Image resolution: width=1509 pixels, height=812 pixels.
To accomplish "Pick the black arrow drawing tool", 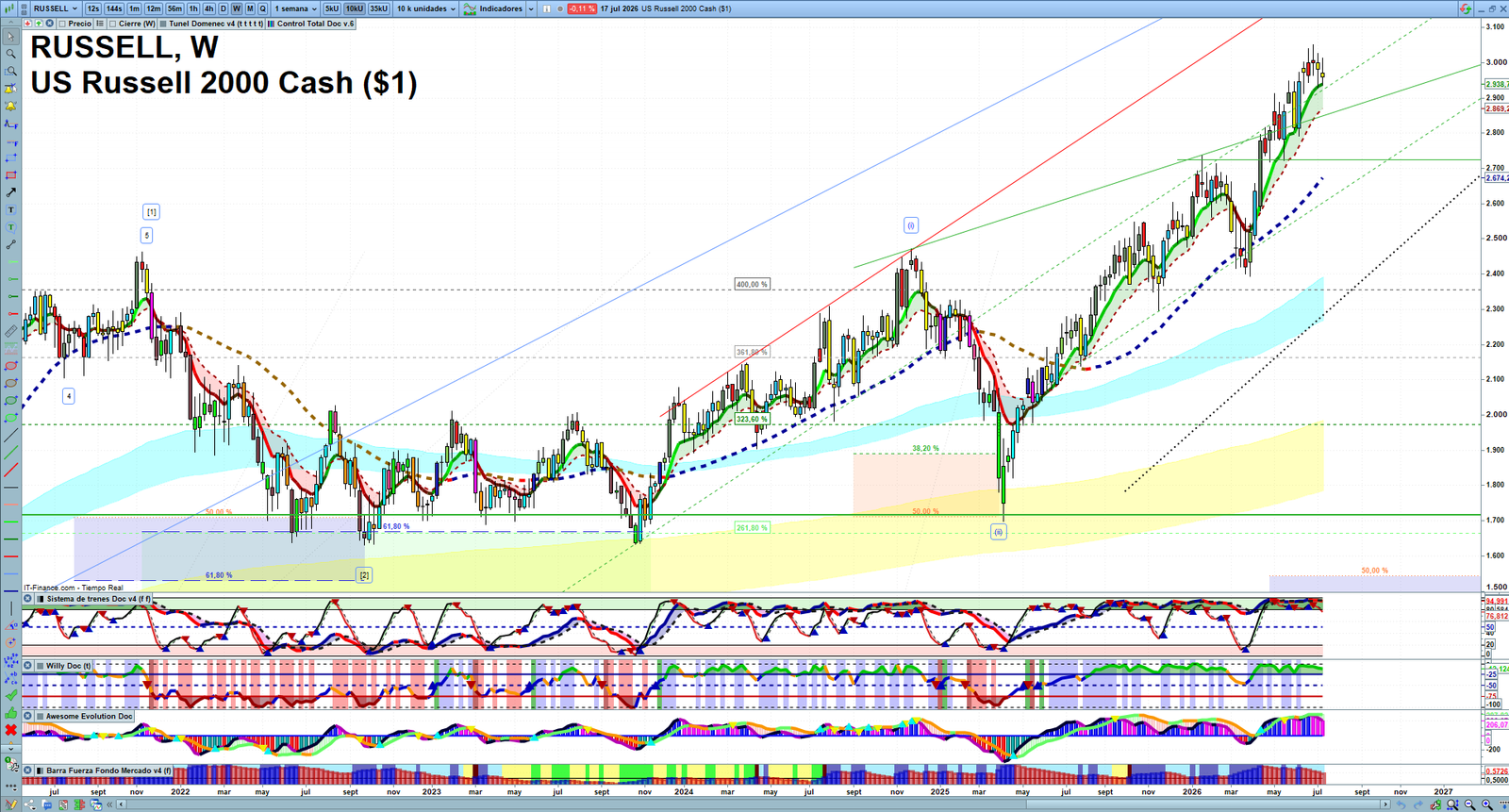I will coord(10,192).
